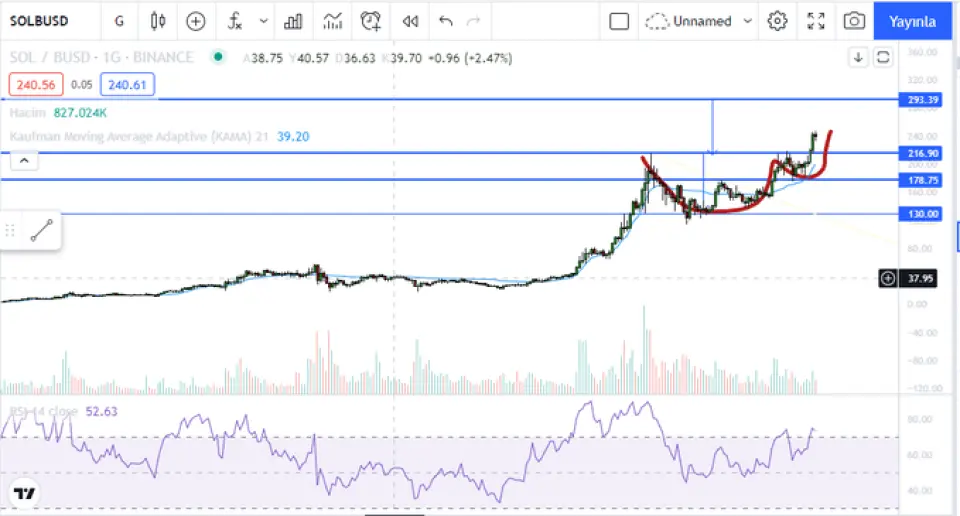Toggle the layout selection square
This screenshot has width=960, height=516.
tap(619, 21)
